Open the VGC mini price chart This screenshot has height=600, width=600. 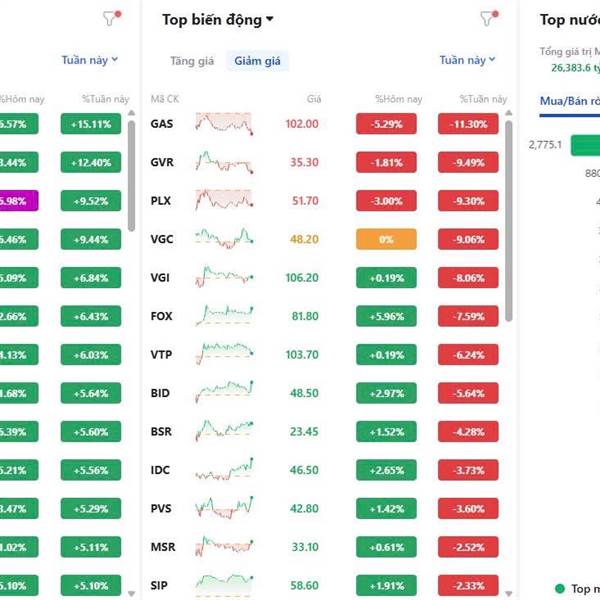(224, 239)
